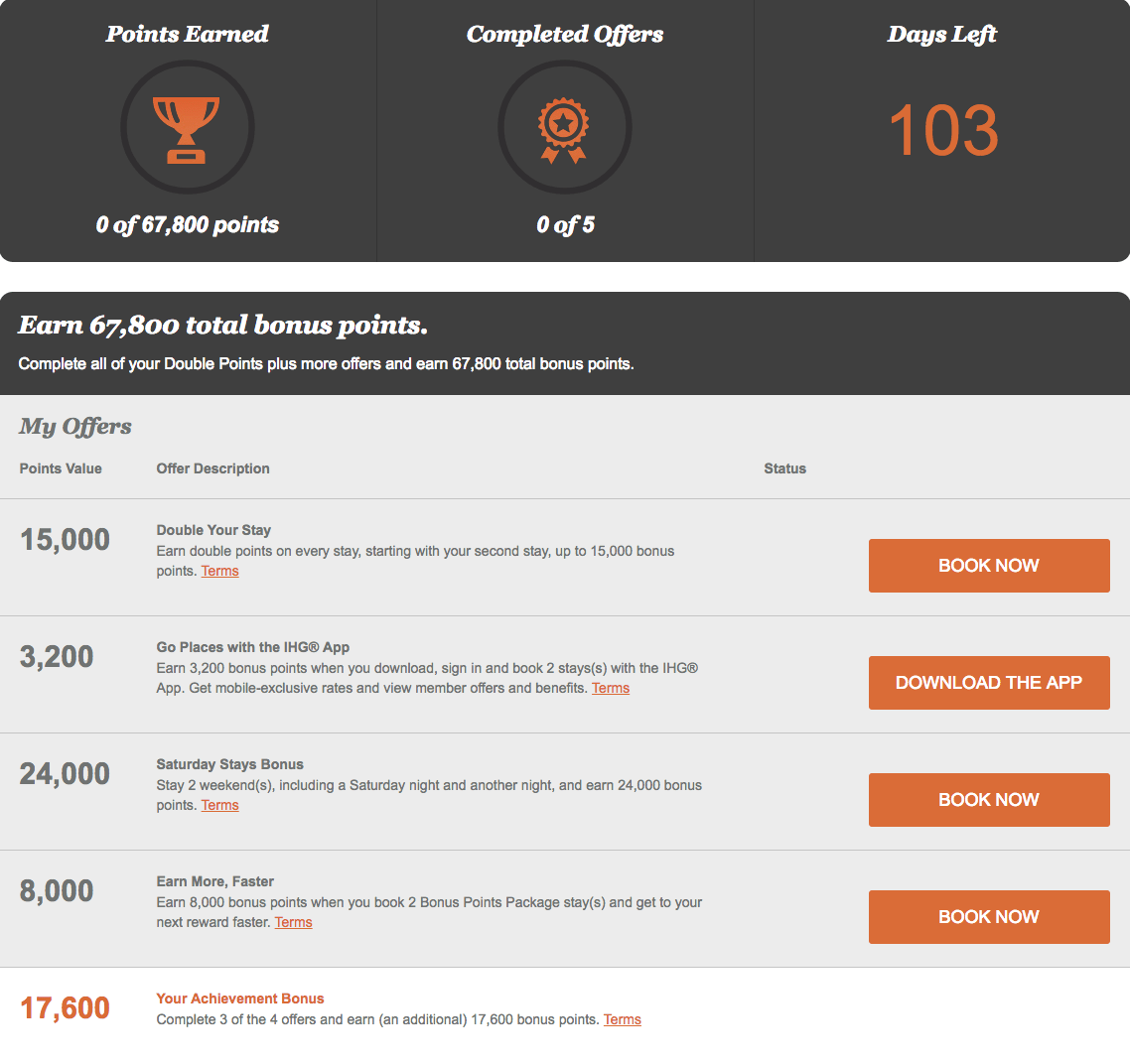Click the 0 of 5 completed offers text

point(565,224)
